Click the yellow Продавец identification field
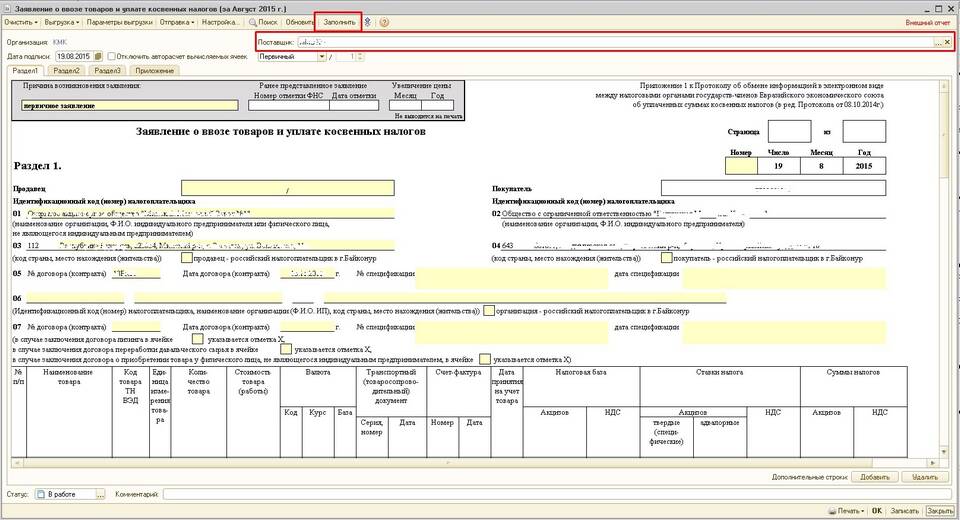This screenshot has height=520, width=960. (288, 188)
